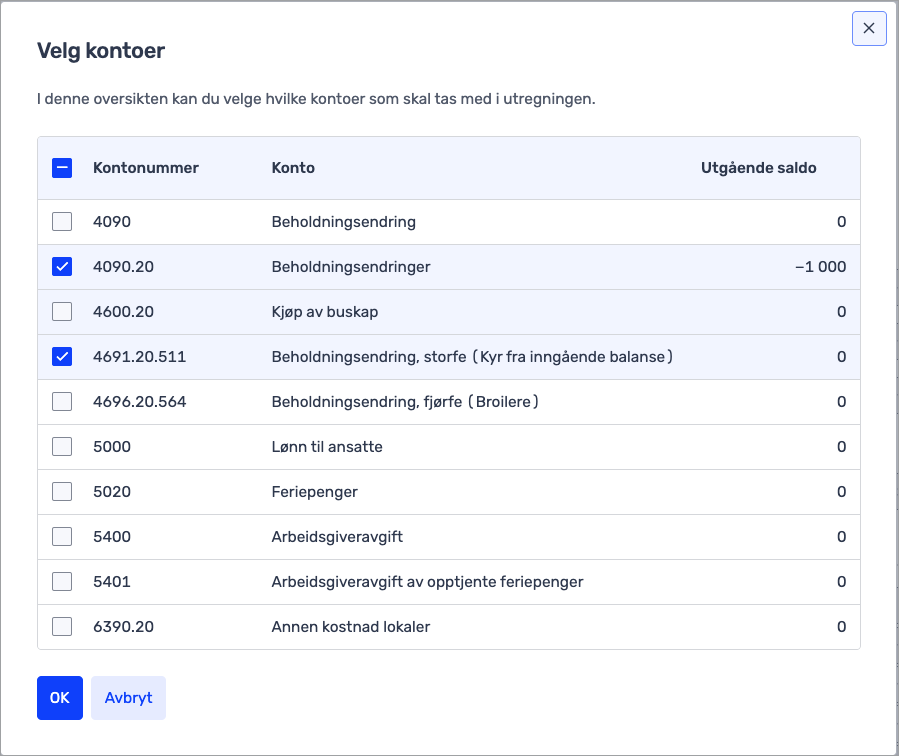
Task: Click the Konto column header
Action: click(x=293, y=168)
